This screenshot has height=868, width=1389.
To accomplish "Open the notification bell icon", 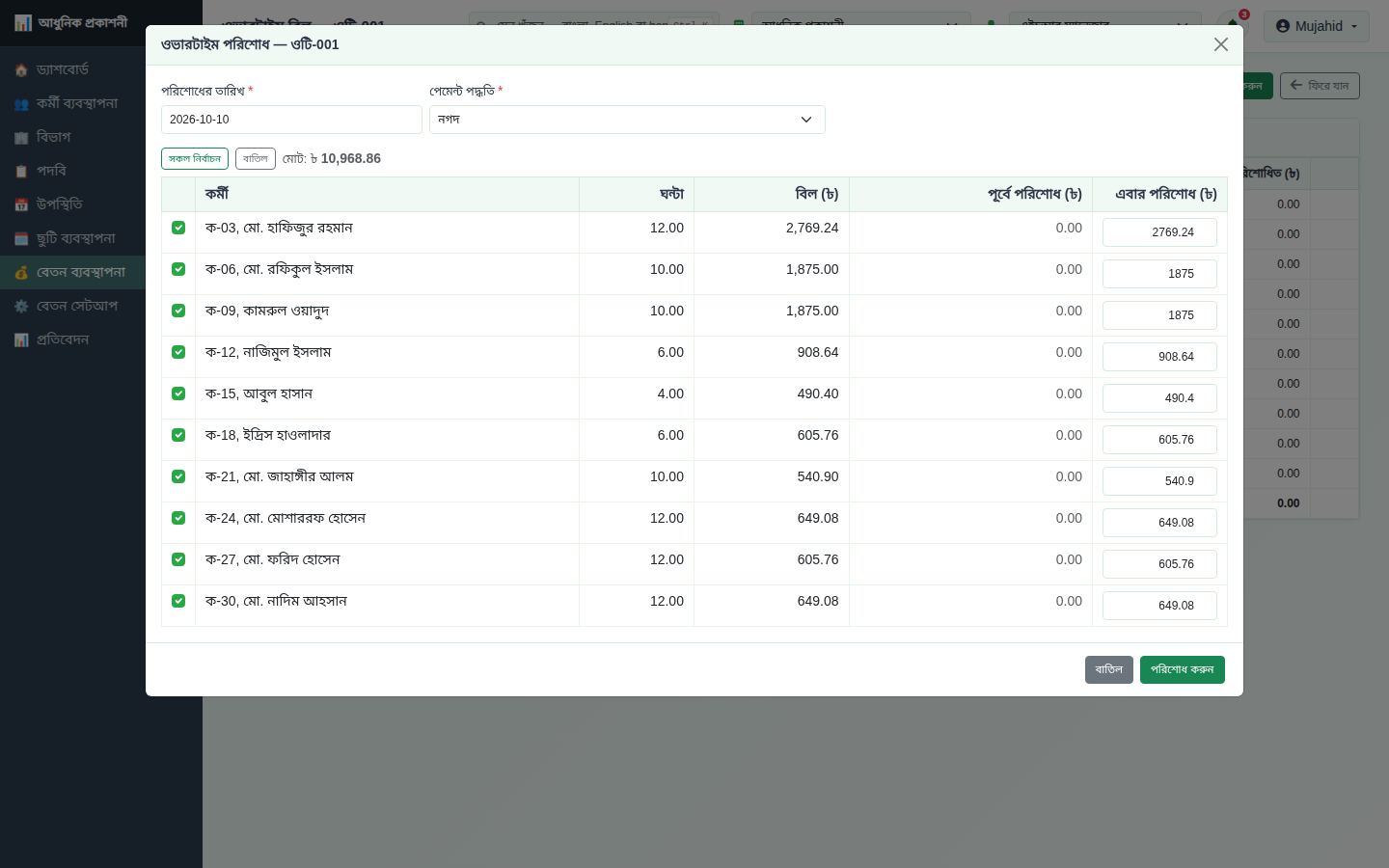I will coord(1233,25).
